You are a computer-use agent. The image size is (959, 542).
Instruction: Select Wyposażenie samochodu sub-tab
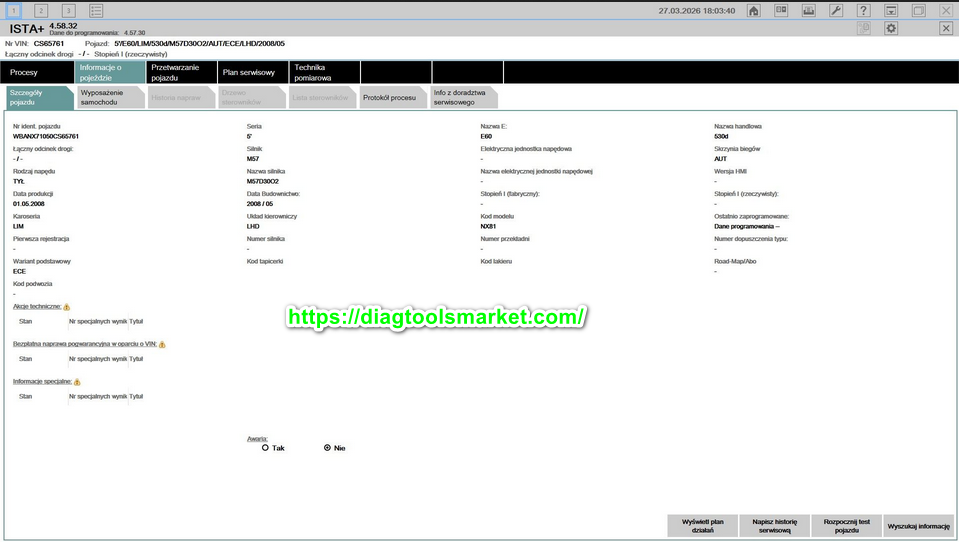(x=109, y=97)
